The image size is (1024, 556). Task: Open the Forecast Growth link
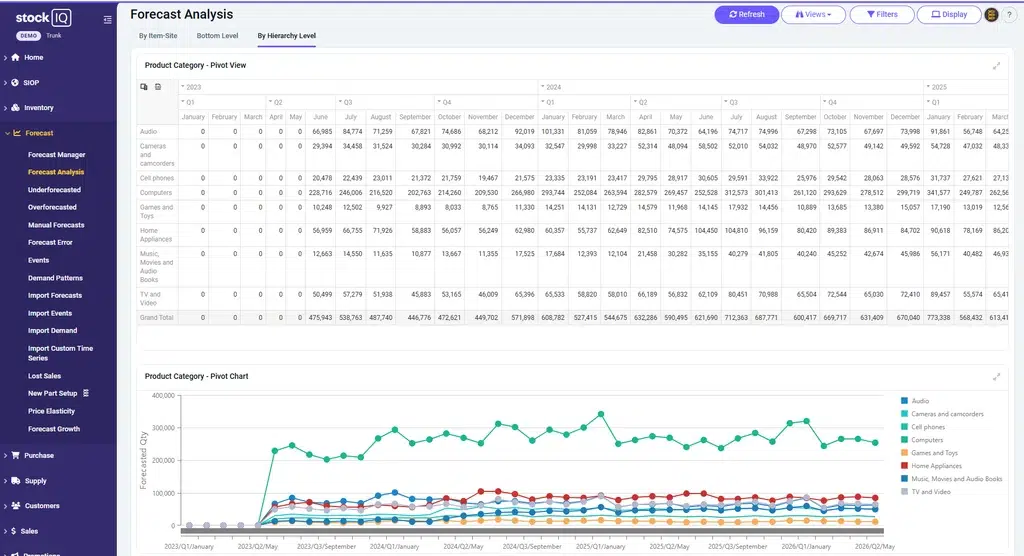point(54,429)
